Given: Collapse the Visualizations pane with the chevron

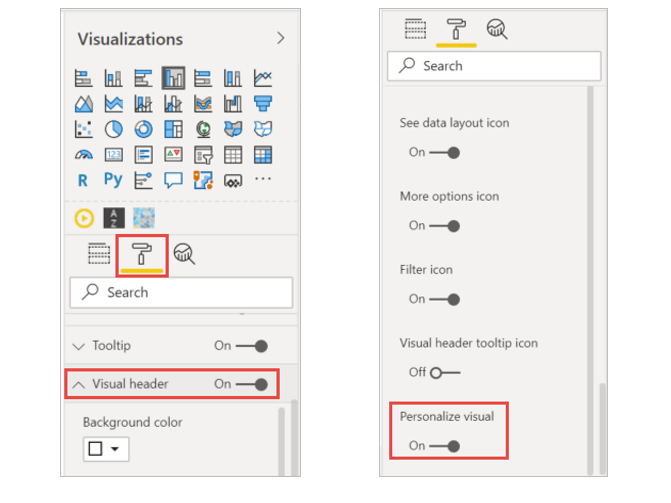Looking at the screenshot, I should pos(280,38).
